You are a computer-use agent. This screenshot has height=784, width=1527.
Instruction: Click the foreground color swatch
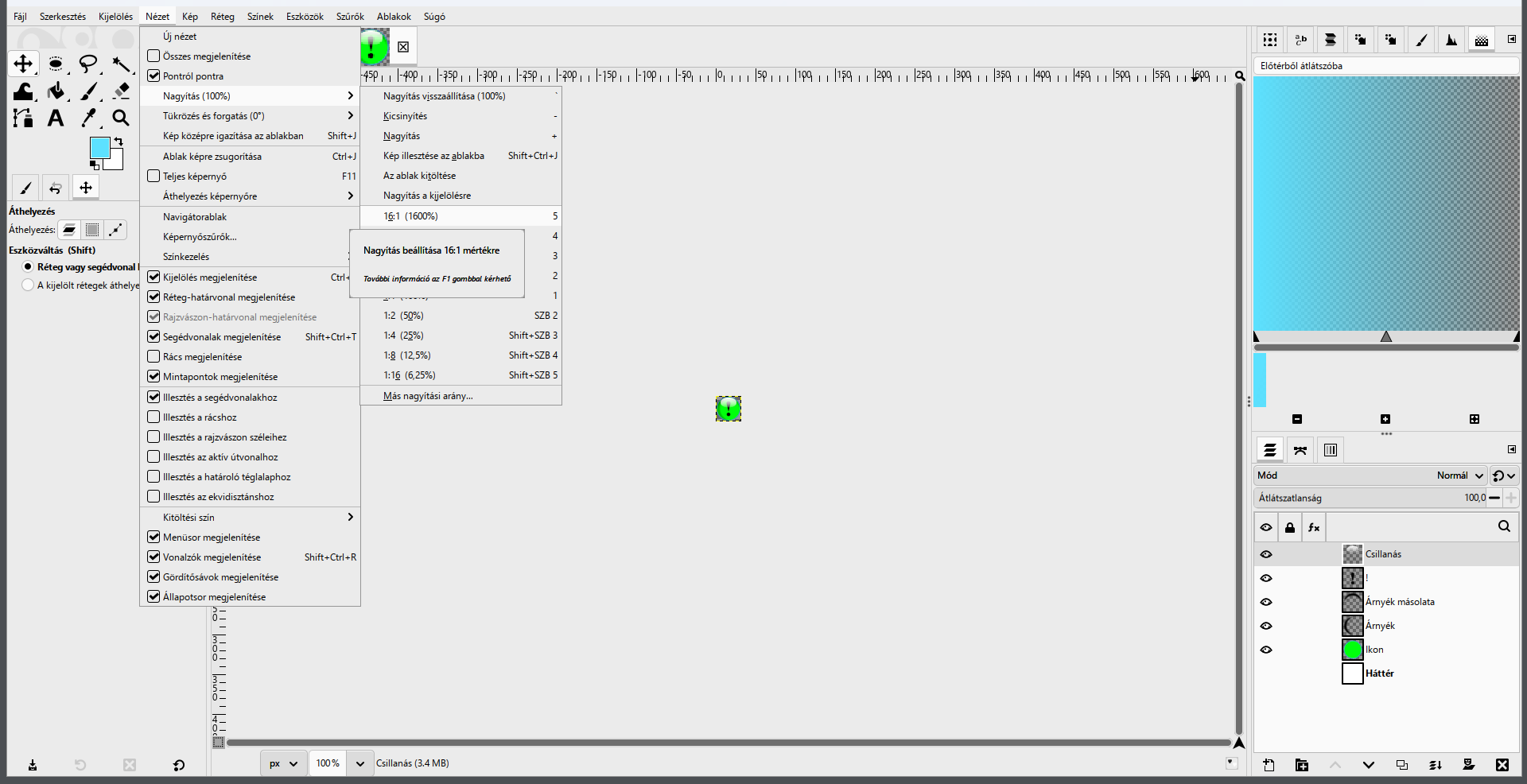(x=99, y=147)
